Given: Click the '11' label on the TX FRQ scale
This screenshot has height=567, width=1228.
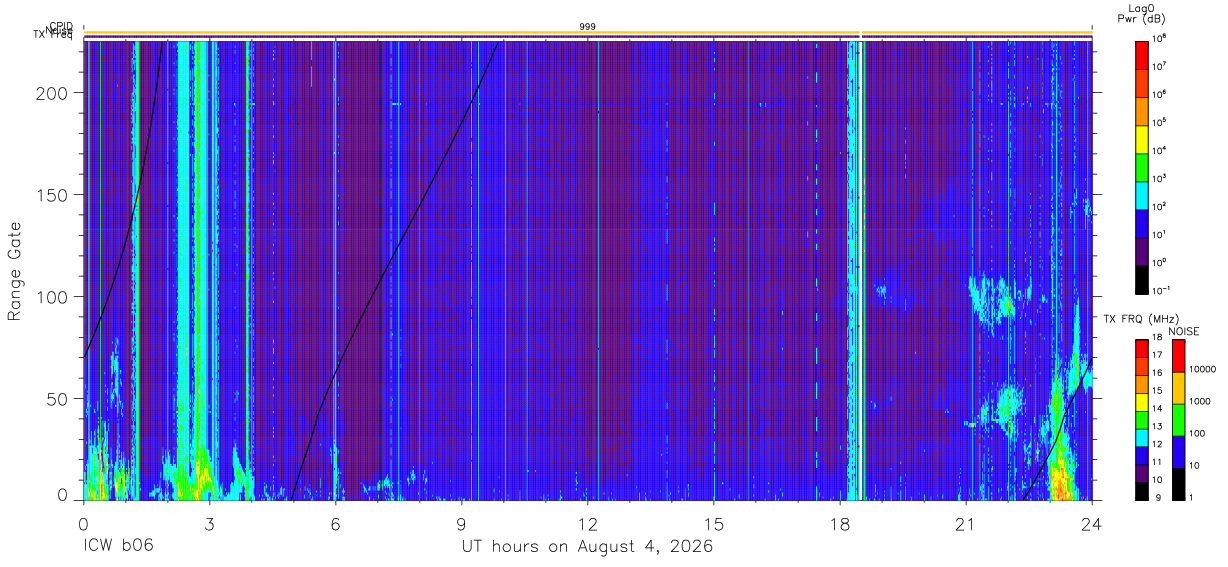Looking at the screenshot, I should [1159, 462].
